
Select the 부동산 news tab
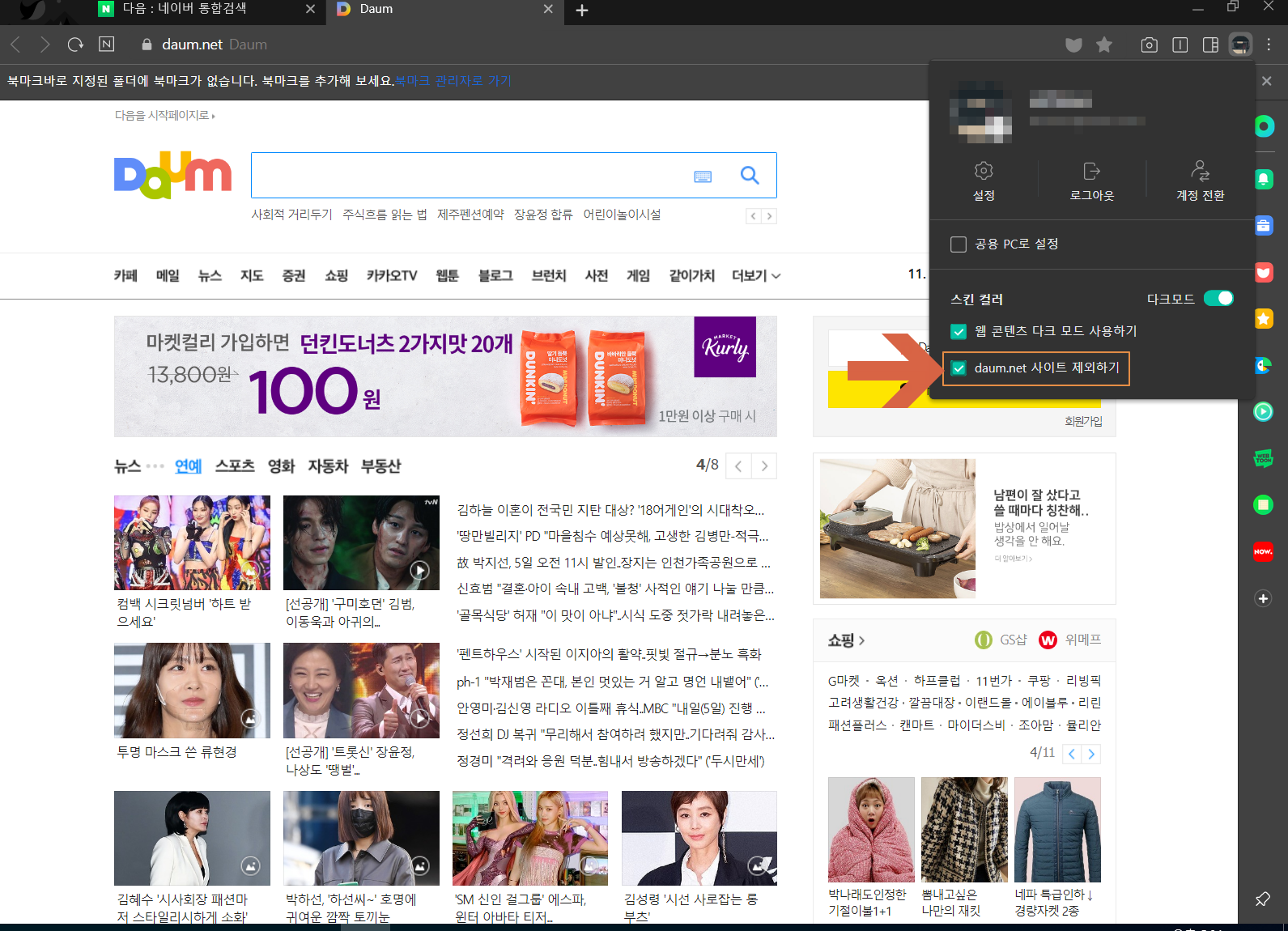[x=380, y=465]
